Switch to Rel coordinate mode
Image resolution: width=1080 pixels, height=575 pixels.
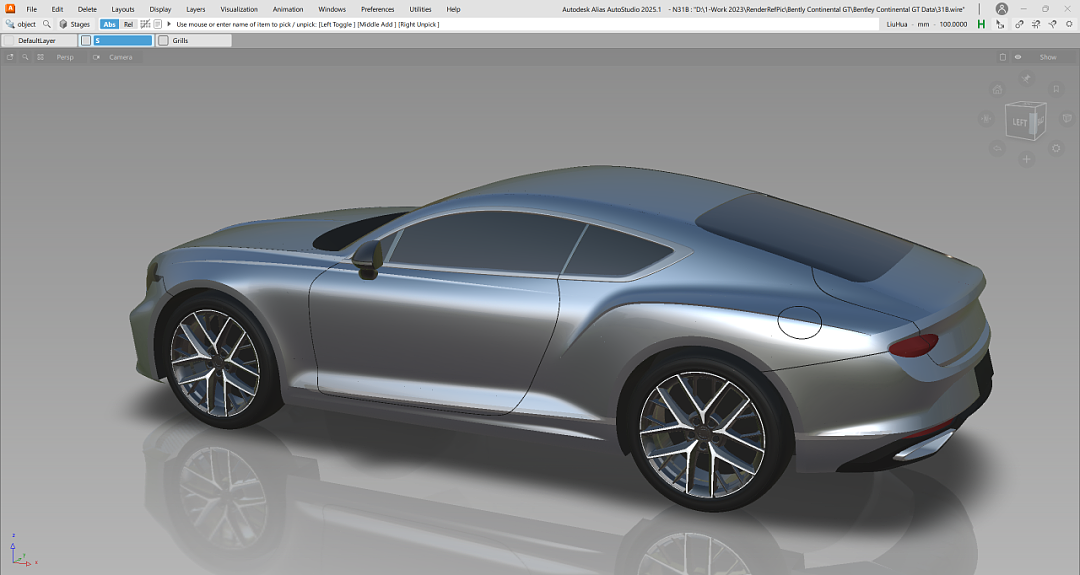pos(128,24)
